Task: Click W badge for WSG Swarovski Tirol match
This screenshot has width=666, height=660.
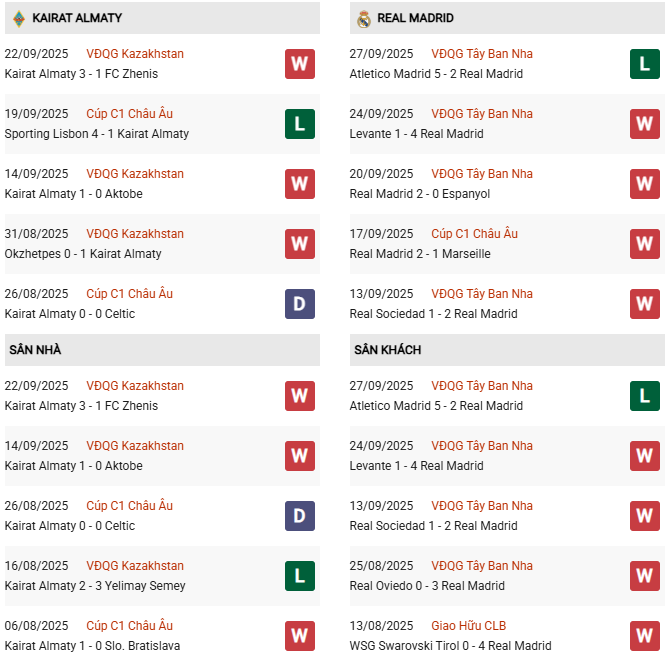Action: tap(645, 636)
